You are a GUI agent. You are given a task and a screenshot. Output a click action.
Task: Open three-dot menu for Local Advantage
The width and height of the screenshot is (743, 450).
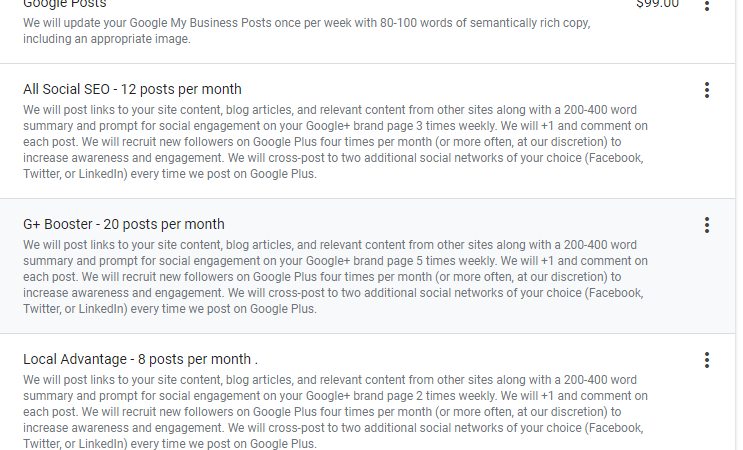(x=707, y=360)
